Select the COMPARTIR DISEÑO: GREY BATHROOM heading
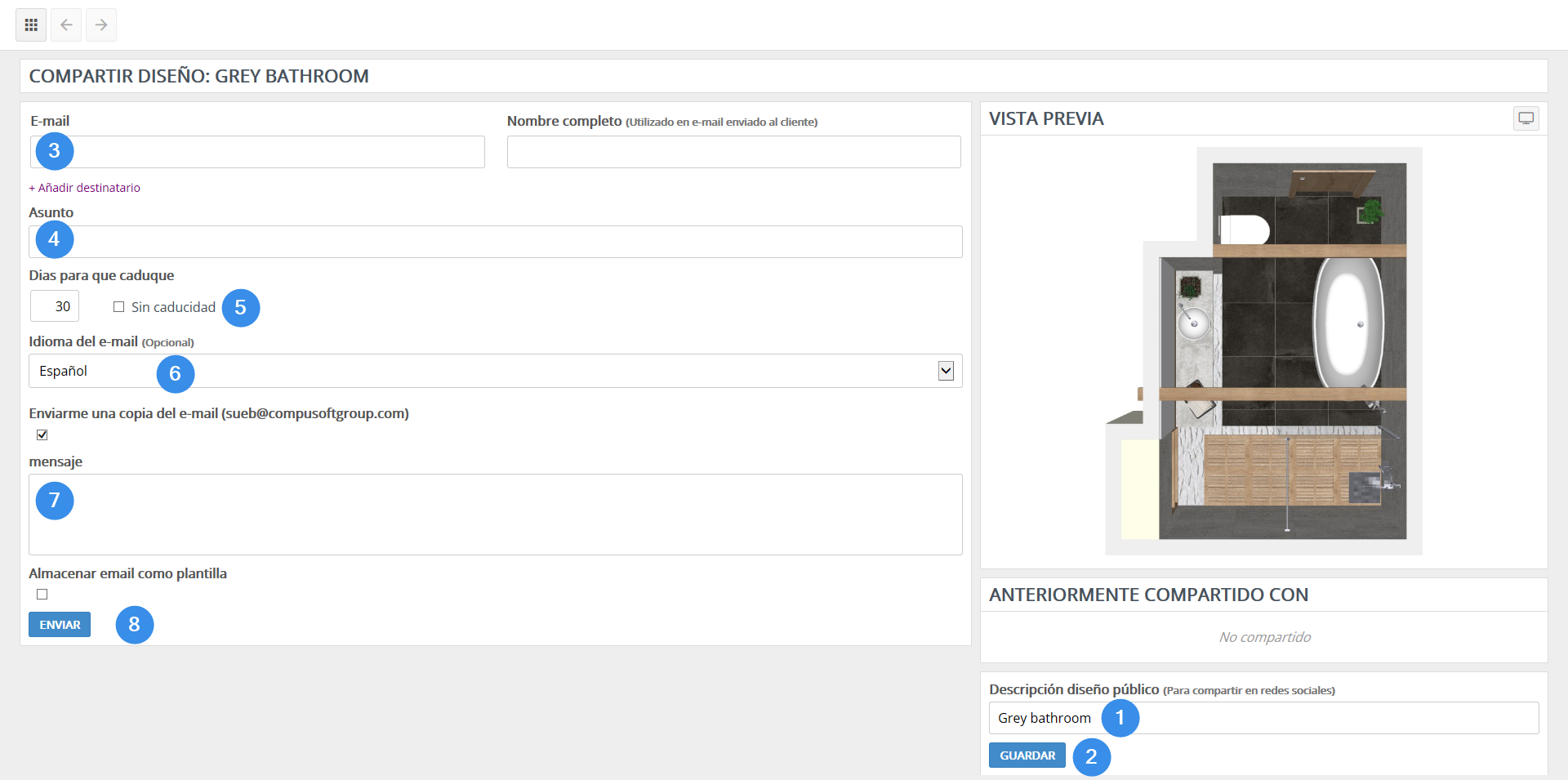1568x780 pixels. click(199, 76)
